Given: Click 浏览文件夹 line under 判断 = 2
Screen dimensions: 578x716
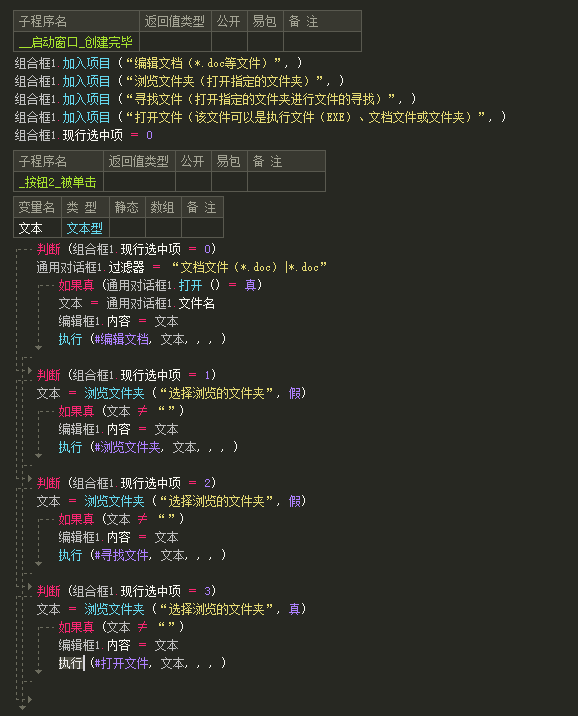Looking at the screenshot, I should (x=171, y=501).
